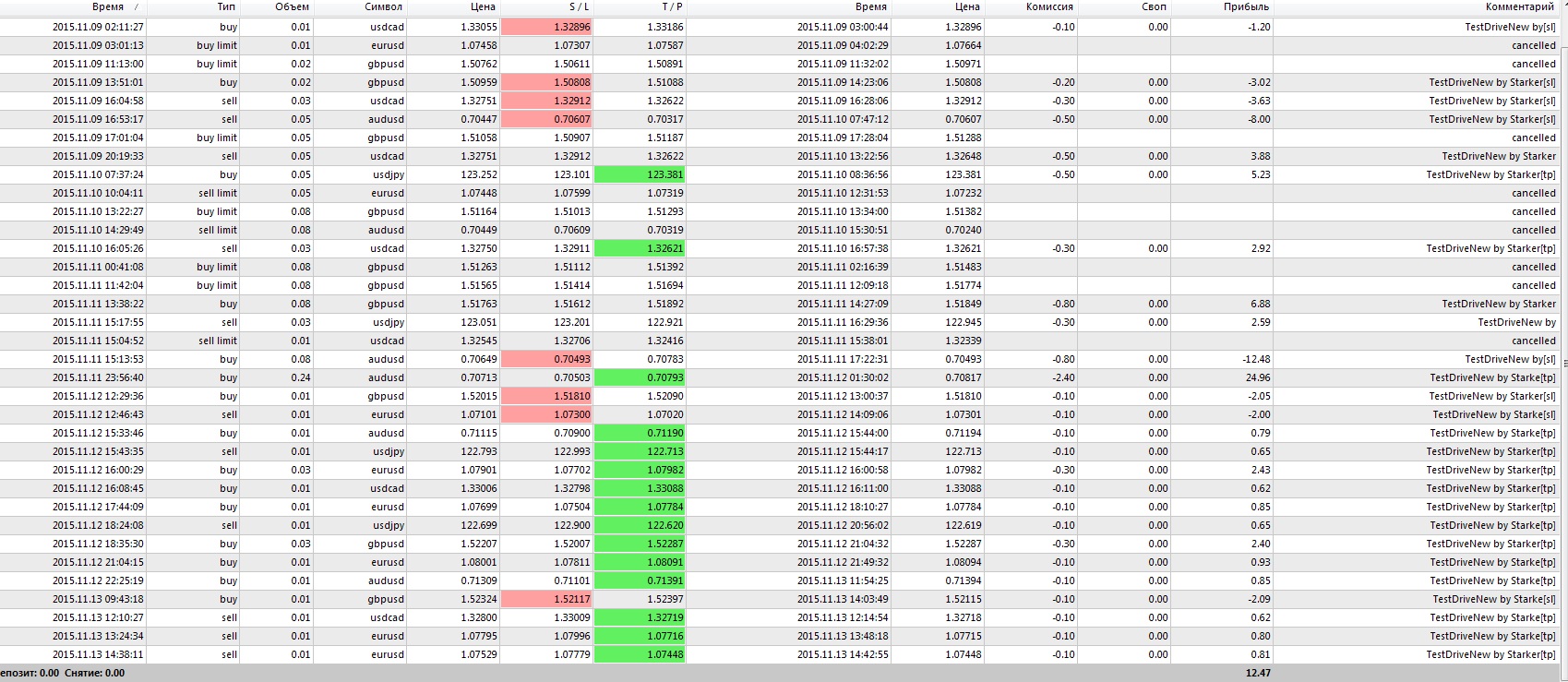Click the stop-loss value 123.201
Viewport: 1568px width, 682px height.
(572, 322)
